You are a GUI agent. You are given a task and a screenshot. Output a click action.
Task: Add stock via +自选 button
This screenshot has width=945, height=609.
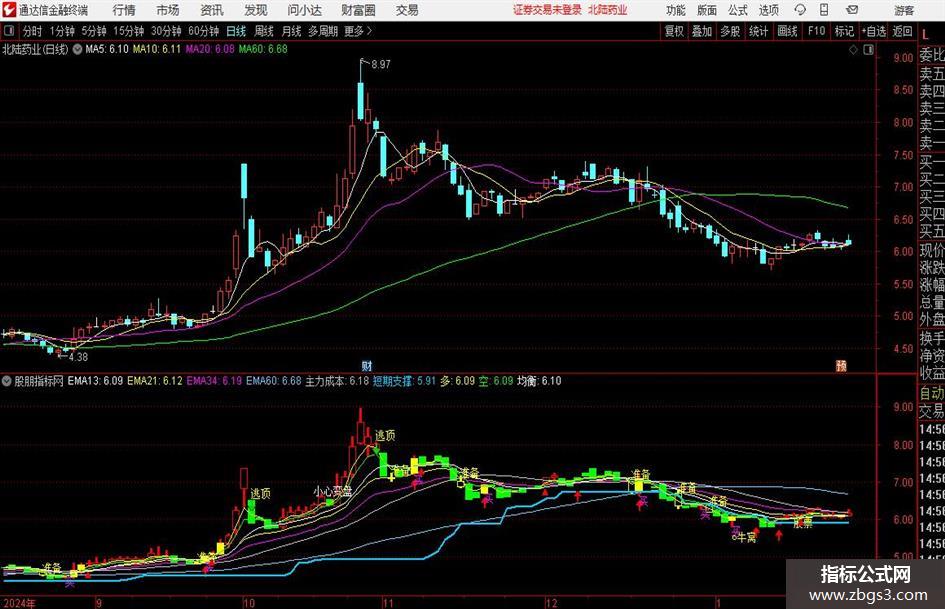(x=874, y=31)
